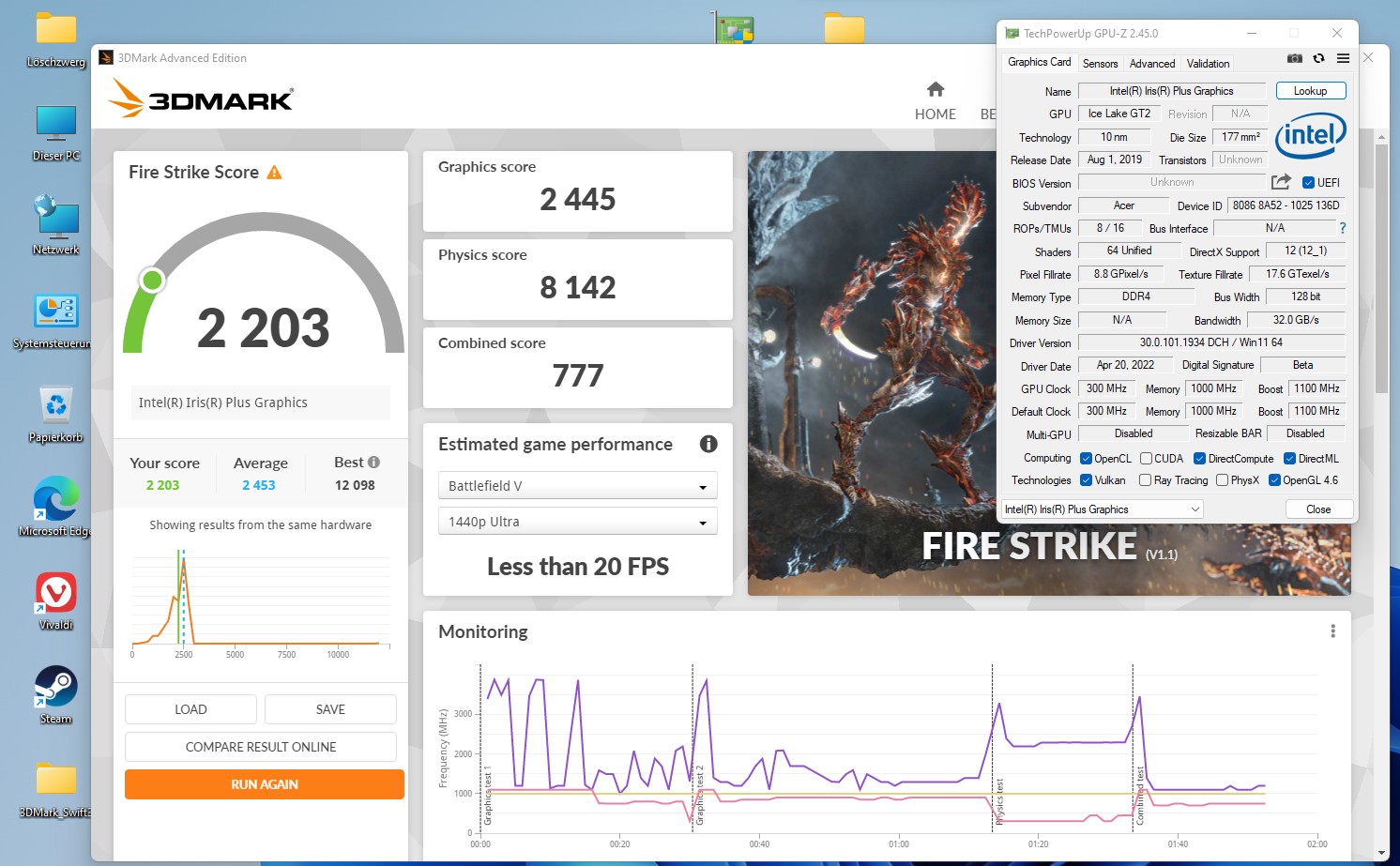
Task: Select the Loschzwerg desktop folder
Action: [56, 39]
